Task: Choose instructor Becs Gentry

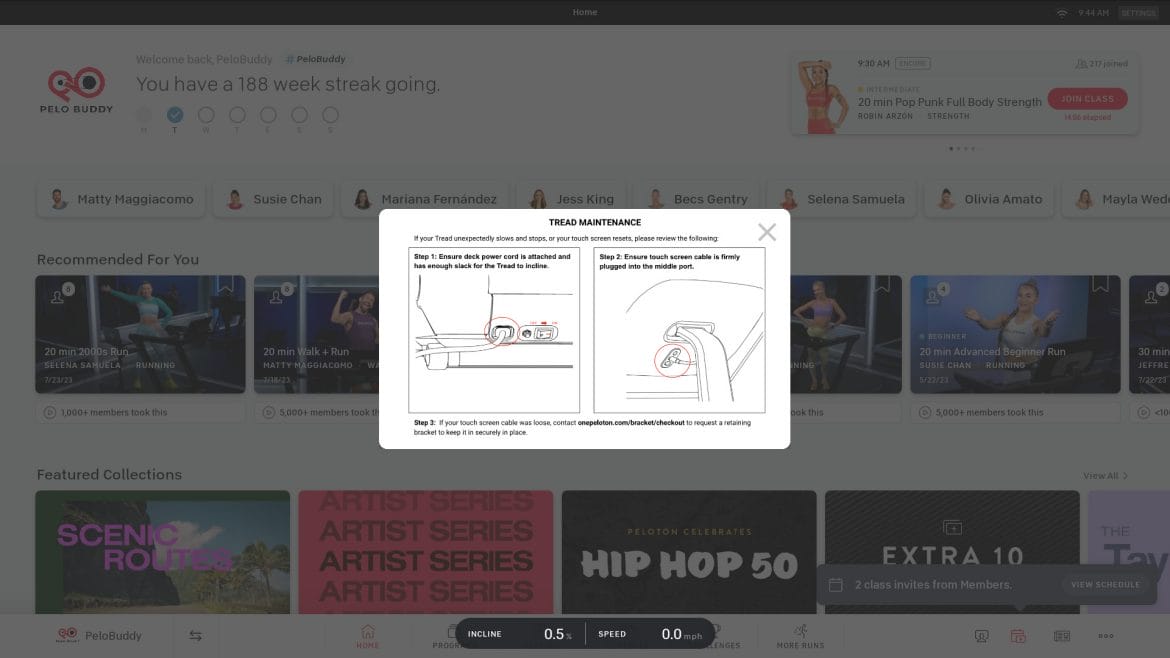Action: (x=696, y=199)
